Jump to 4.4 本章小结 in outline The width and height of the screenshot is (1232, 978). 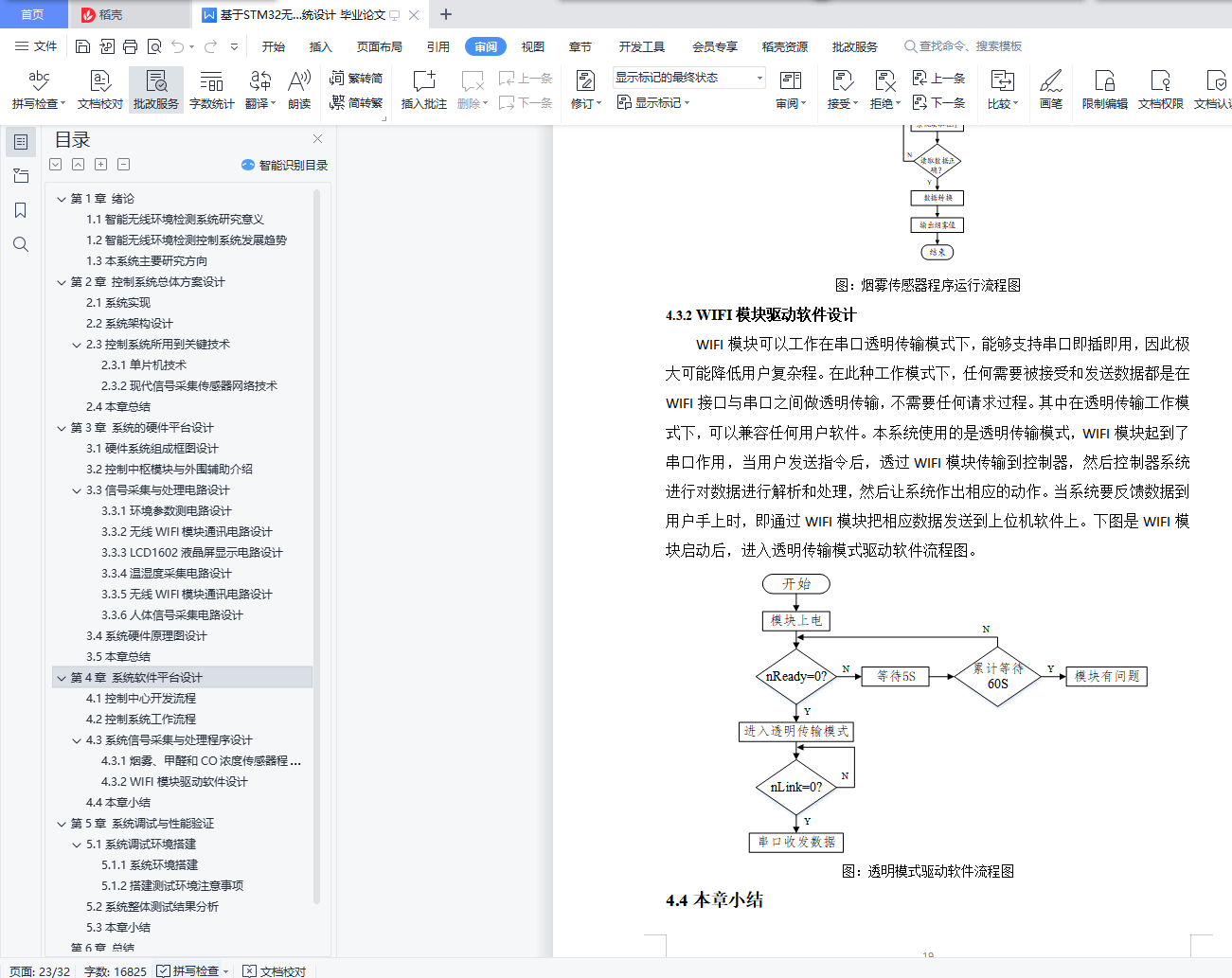coord(118,803)
